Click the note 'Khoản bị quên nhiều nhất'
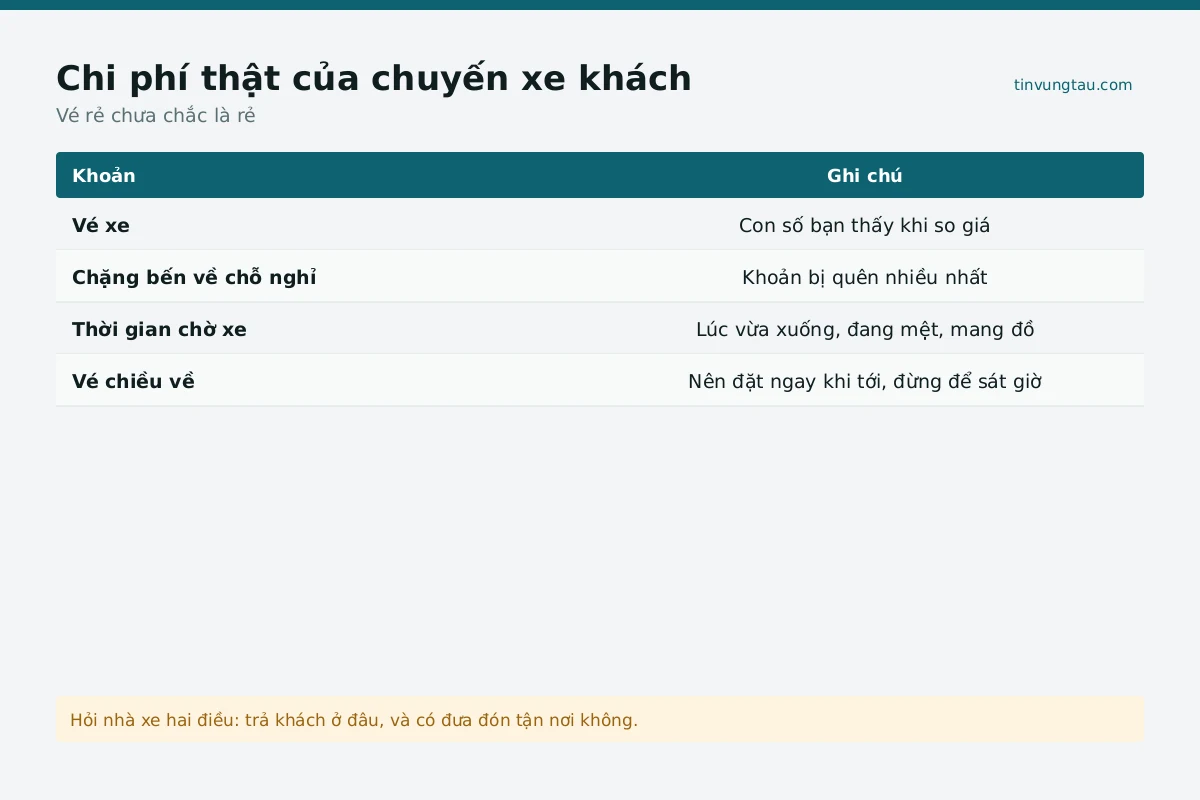1200x800 pixels. (x=865, y=277)
